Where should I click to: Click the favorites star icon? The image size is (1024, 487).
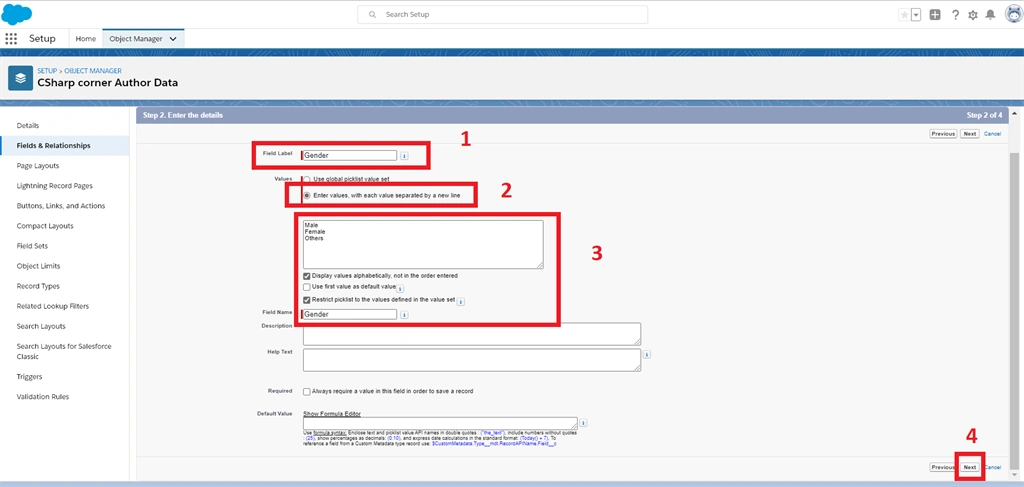click(x=904, y=14)
